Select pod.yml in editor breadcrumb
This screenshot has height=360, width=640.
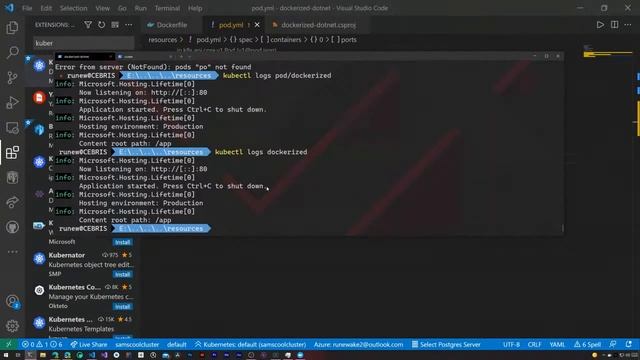point(208,40)
